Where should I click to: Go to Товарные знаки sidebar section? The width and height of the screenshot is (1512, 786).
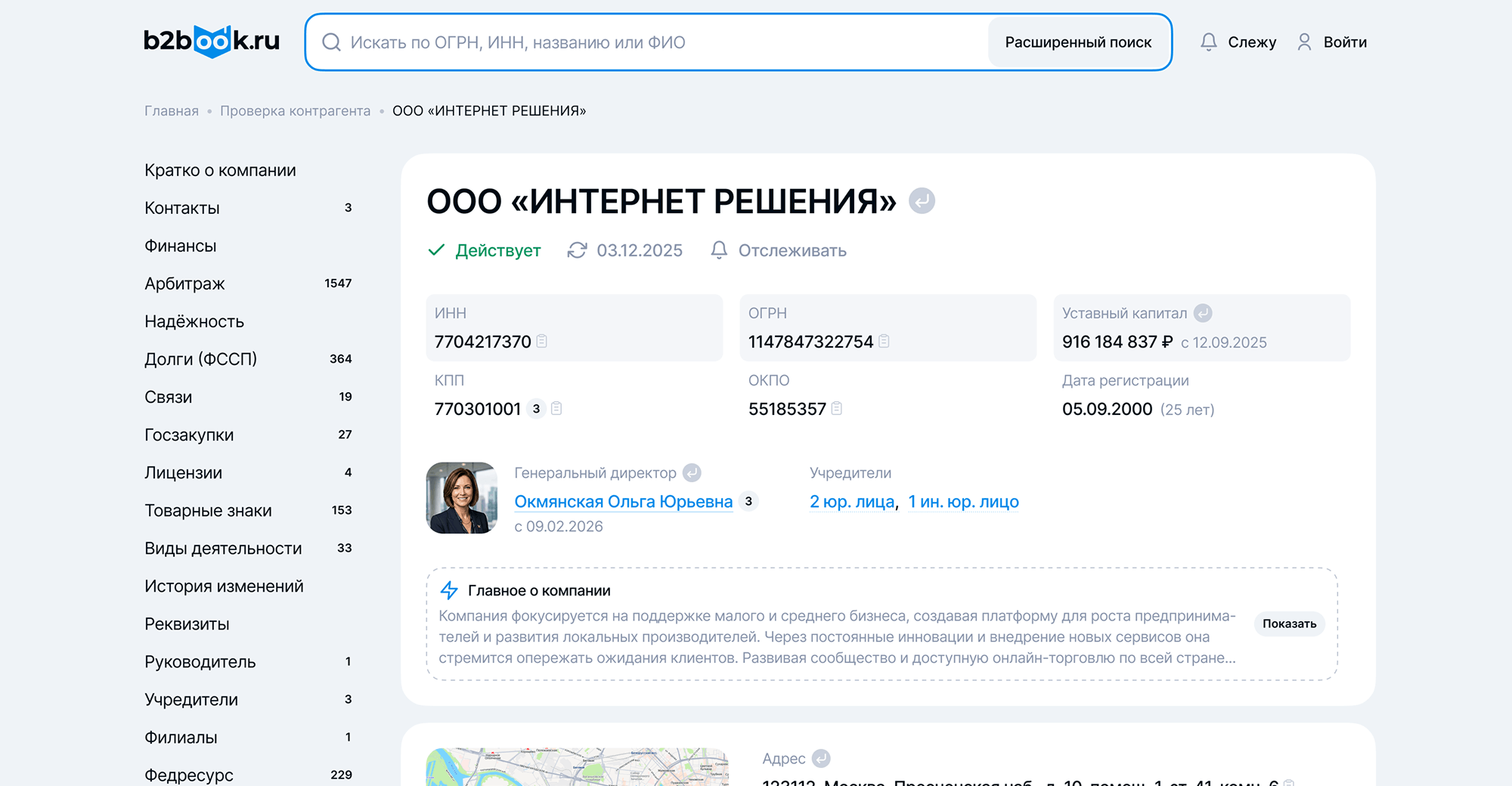208,510
